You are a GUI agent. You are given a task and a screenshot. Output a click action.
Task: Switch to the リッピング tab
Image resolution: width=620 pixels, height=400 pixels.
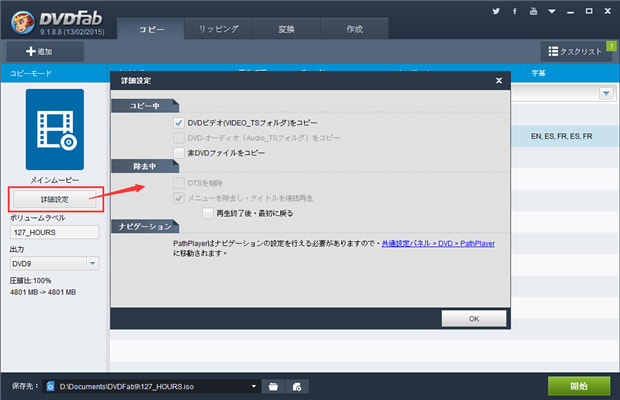[x=219, y=29]
